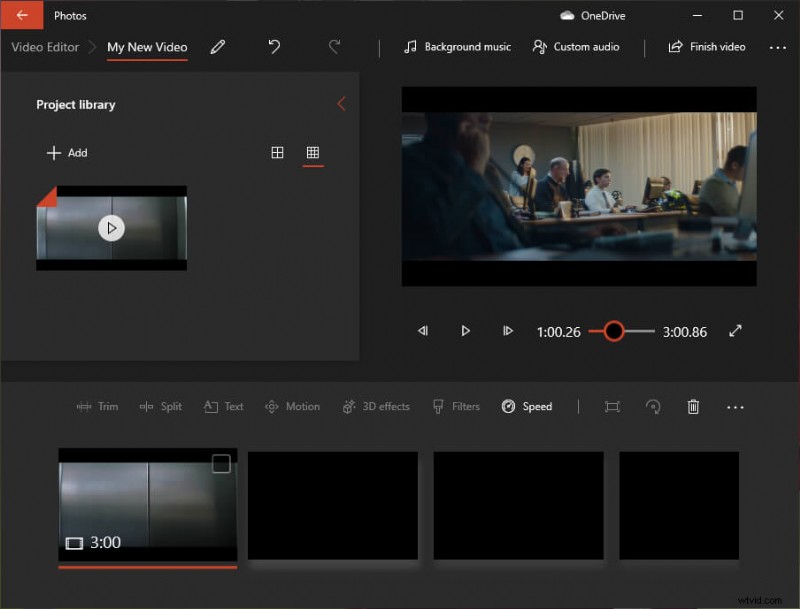800x609 pixels.
Task: Add Background music
Action: coord(457,47)
